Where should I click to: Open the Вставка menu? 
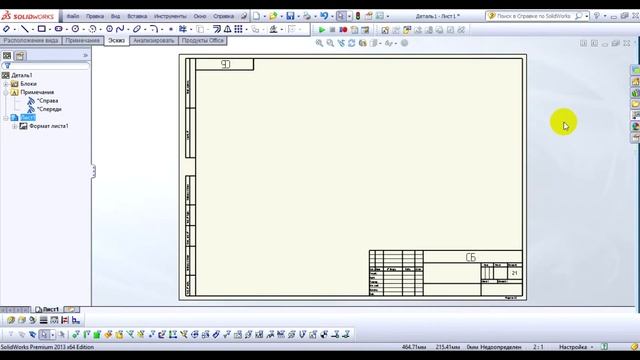[x=137, y=16]
